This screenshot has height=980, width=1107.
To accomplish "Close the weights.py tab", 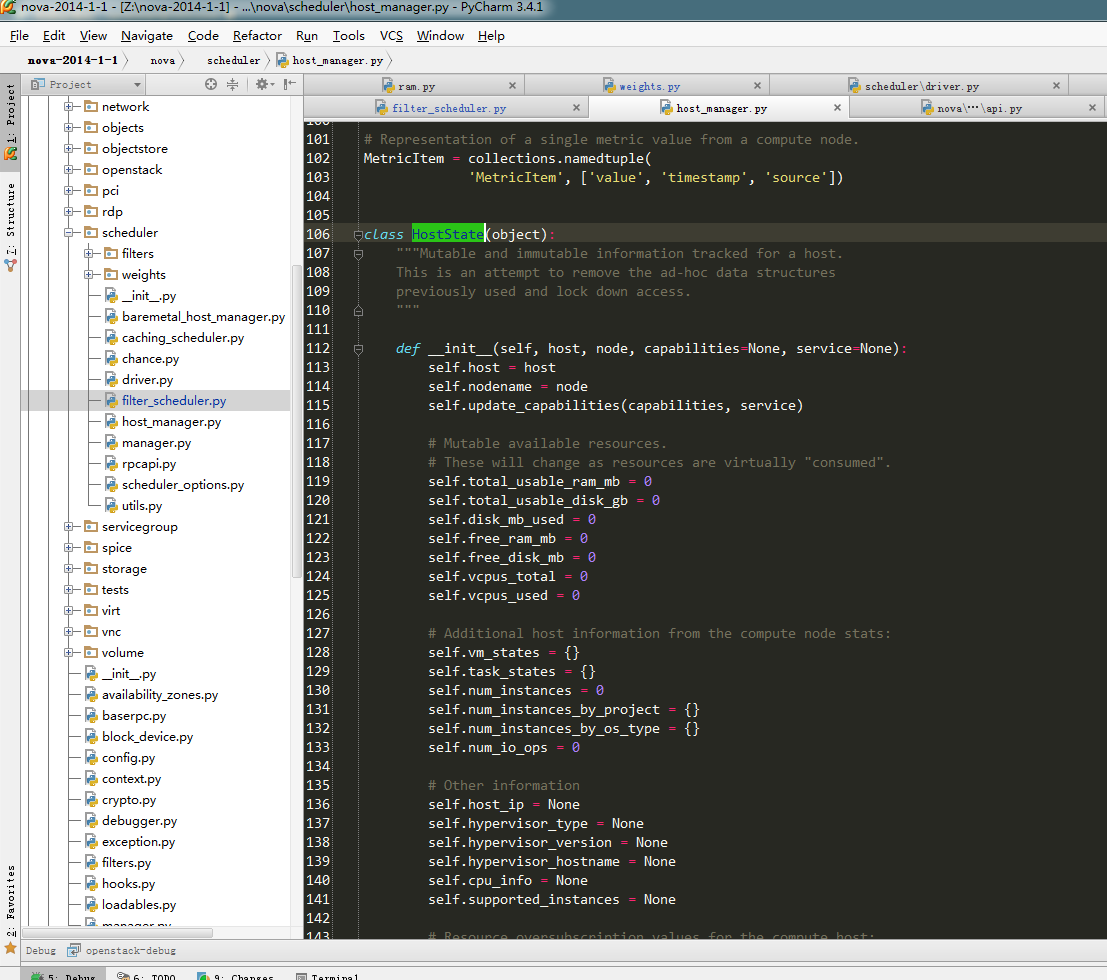I will tap(758, 85).
